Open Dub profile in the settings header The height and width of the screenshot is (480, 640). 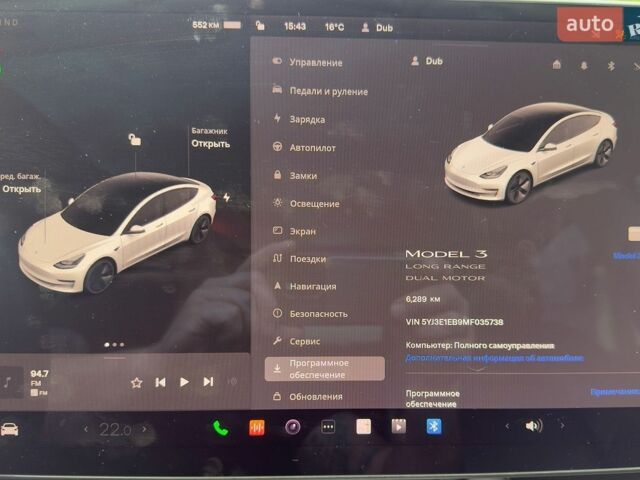click(x=427, y=61)
